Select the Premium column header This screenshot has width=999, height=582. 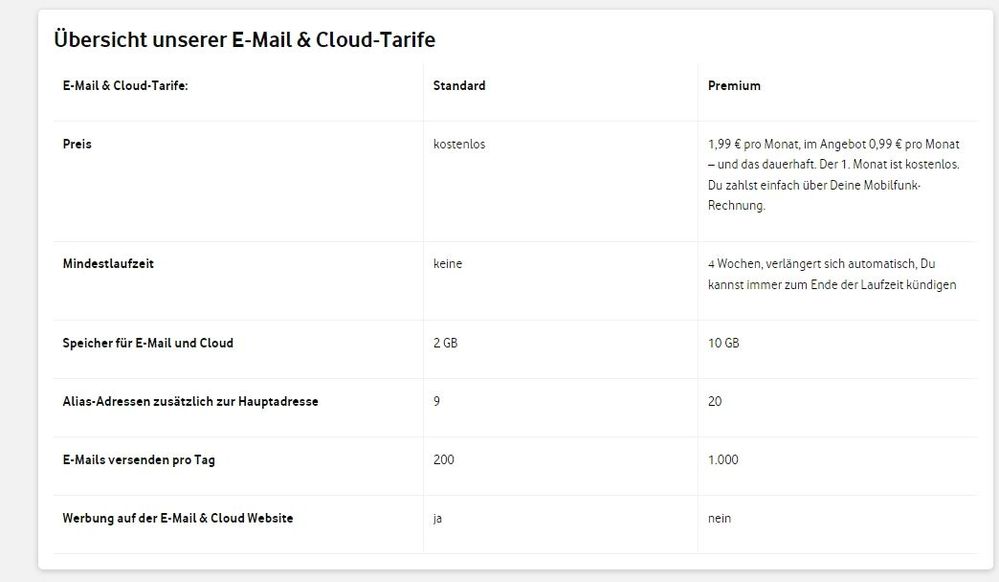[734, 86]
